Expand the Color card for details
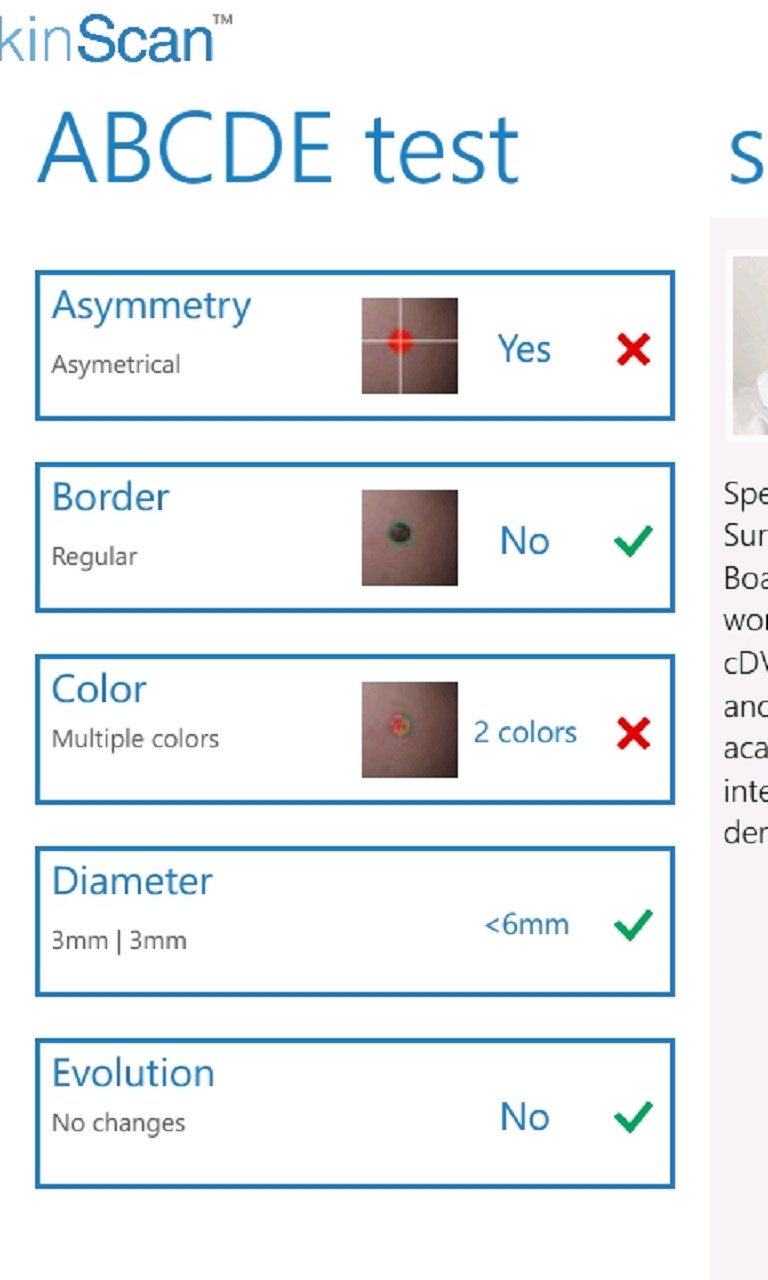768x1280 pixels. click(x=355, y=728)
